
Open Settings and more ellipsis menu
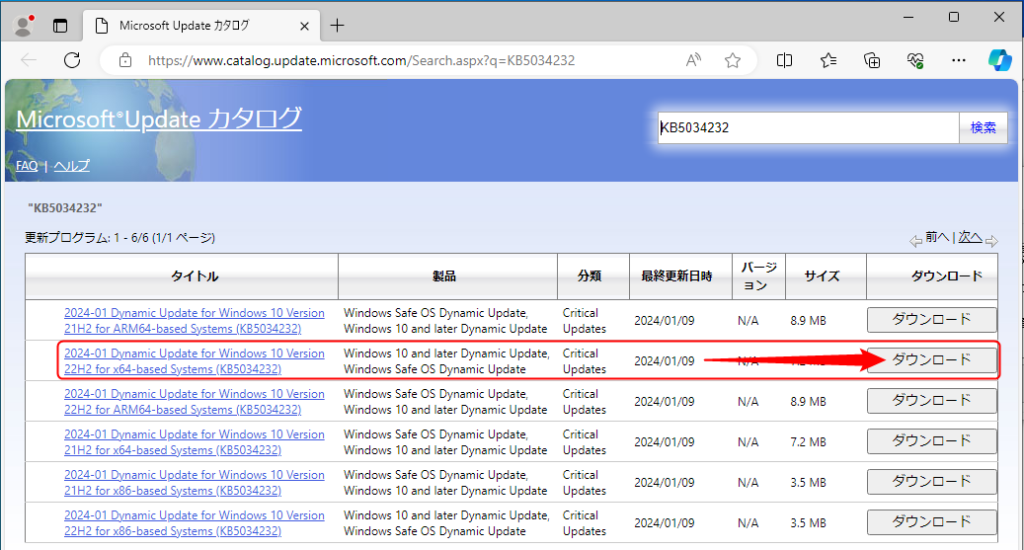tap(959, 60)
